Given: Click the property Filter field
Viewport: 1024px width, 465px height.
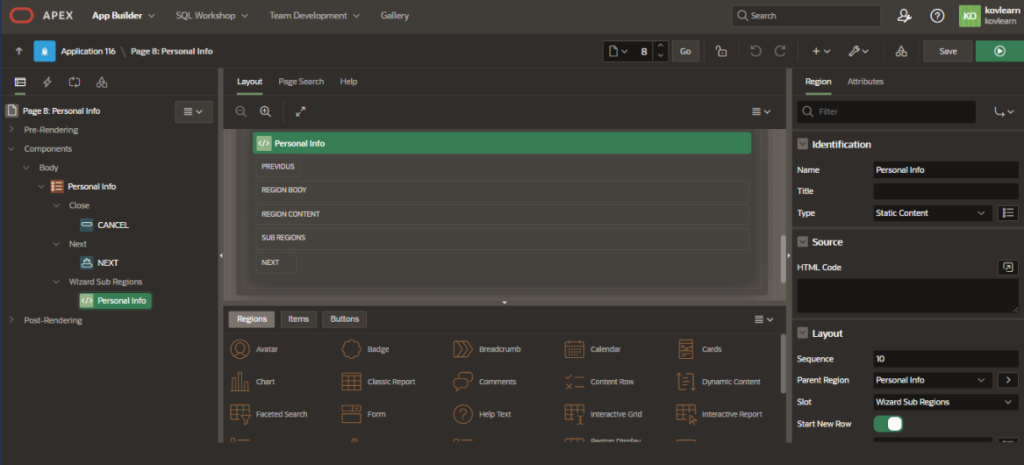Looking at the screenshot, I should 886,112.
